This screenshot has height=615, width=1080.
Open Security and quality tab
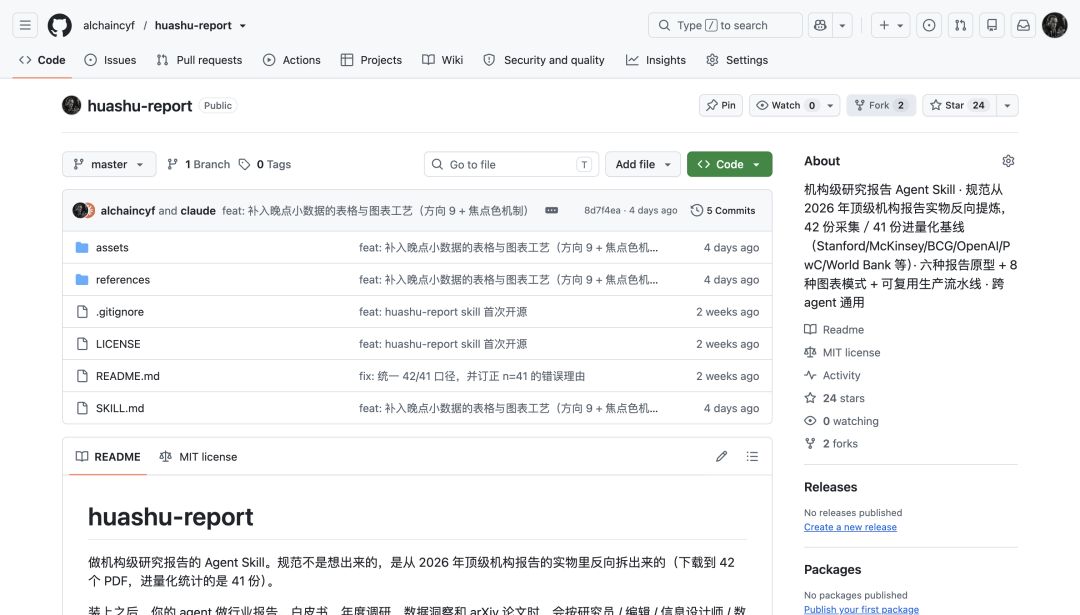[544, 60]
